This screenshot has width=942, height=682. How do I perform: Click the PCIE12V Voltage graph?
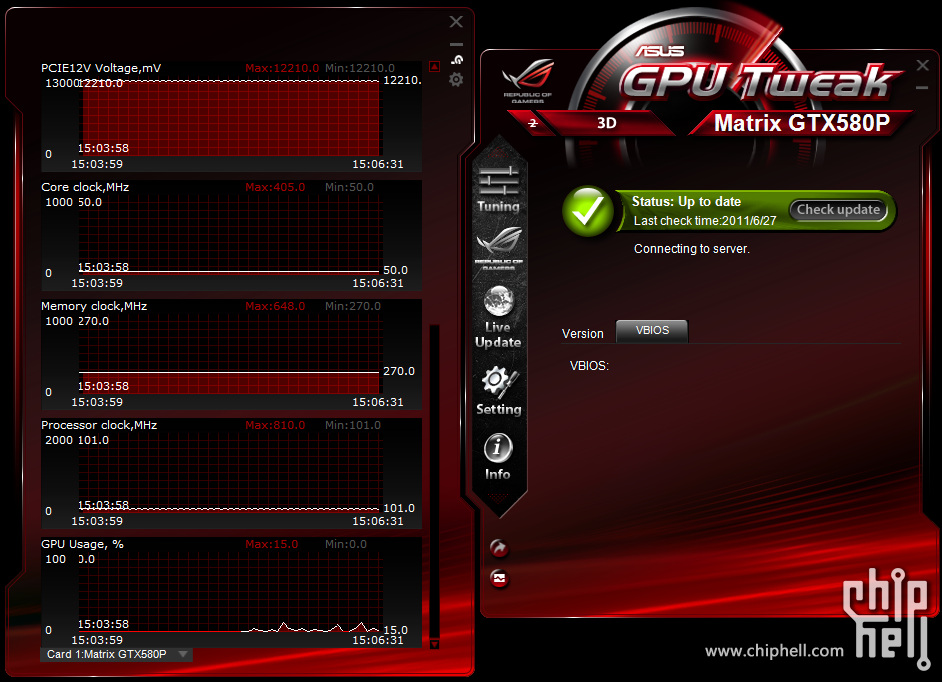coord(231,118)
